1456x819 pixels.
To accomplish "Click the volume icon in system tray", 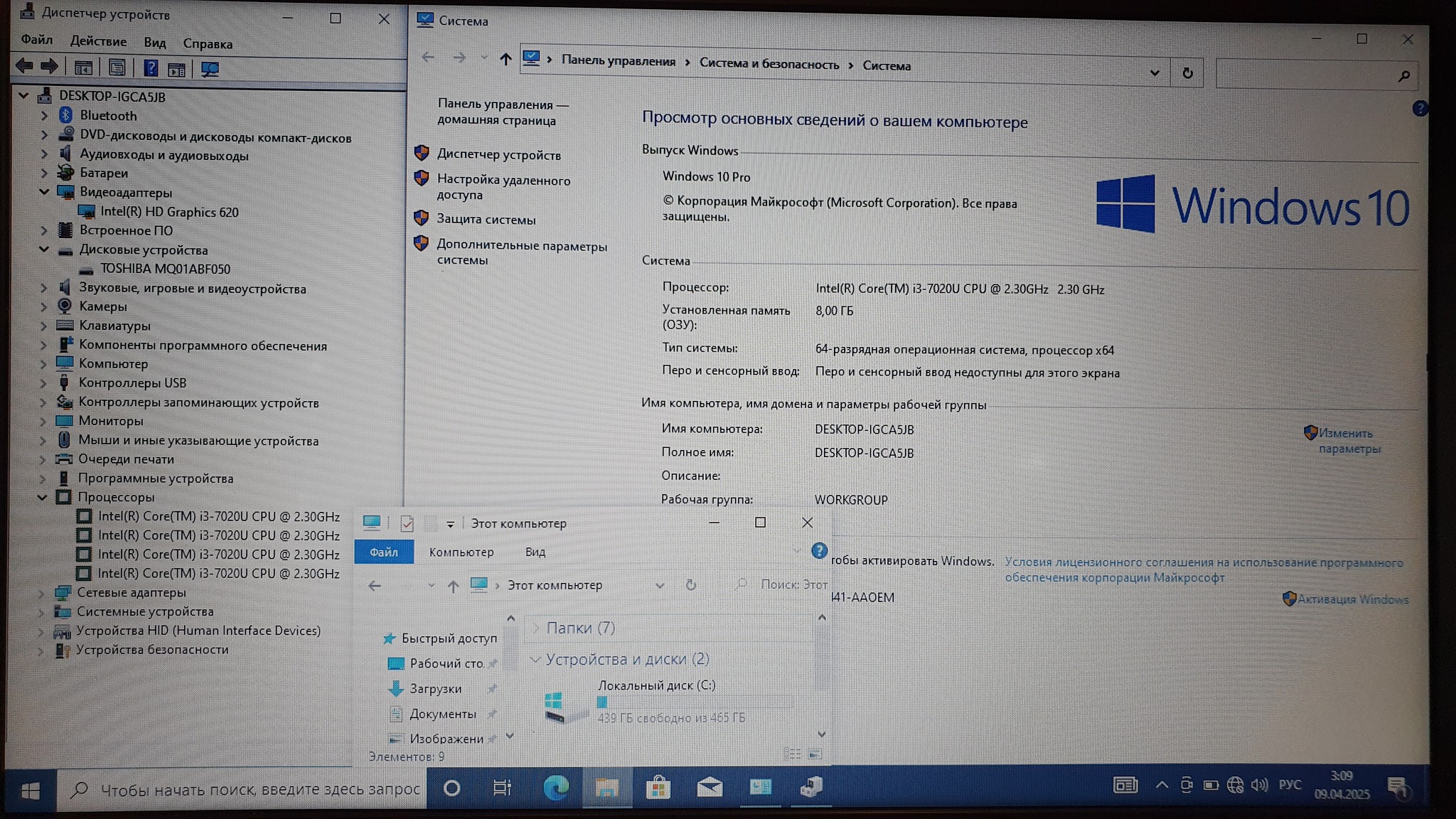I will coord(1259,785).
